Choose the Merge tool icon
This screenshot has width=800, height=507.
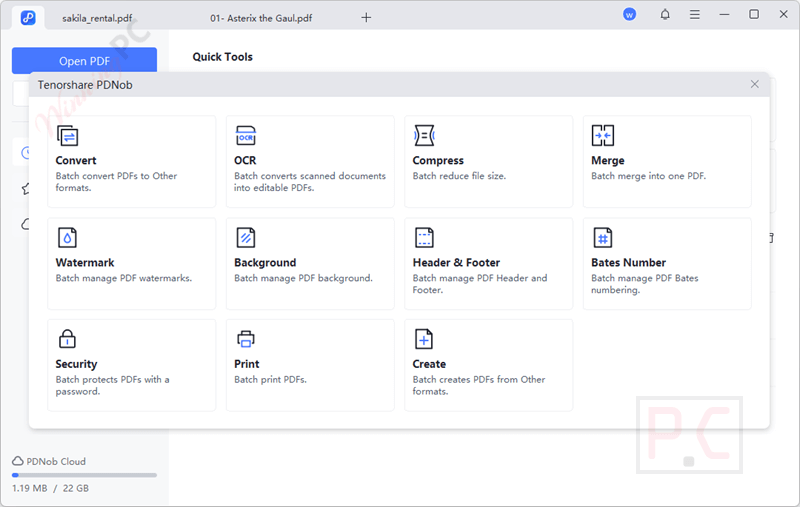click(x=603, y=136)
